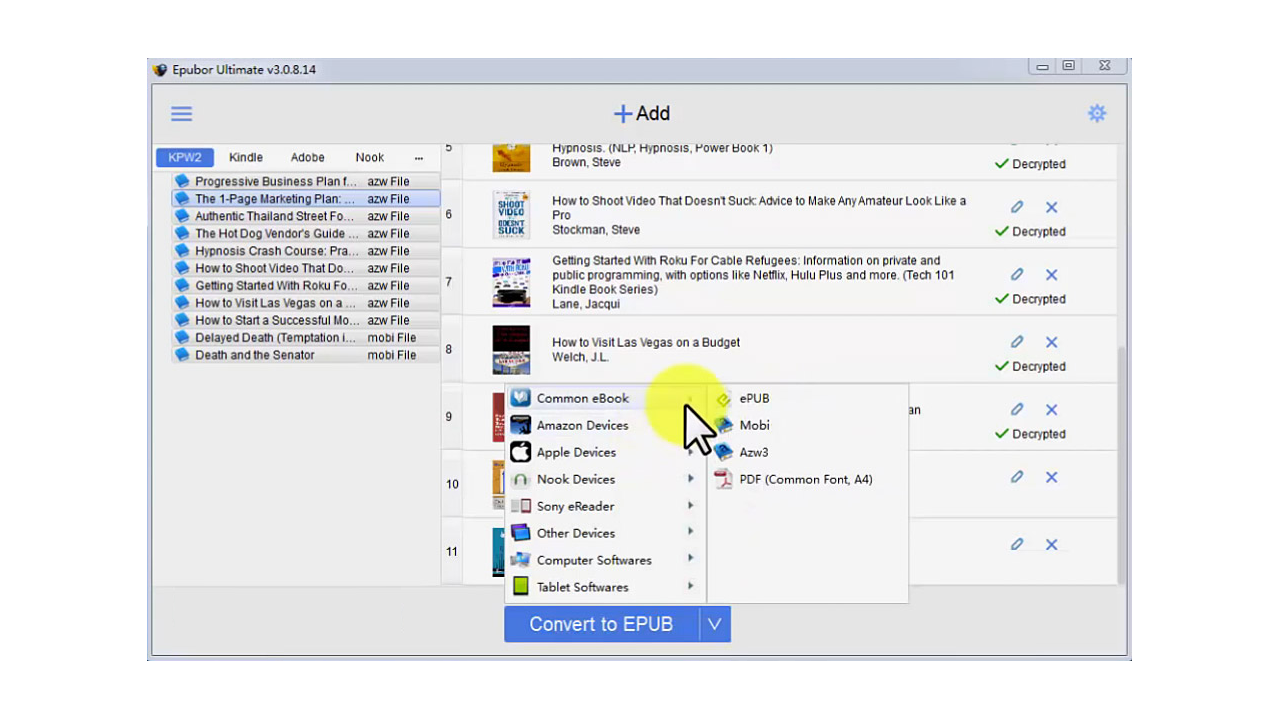The image size is (1280, 720).
Task: Remove Getting Started With Roku book
Action: coord(1052,274)
